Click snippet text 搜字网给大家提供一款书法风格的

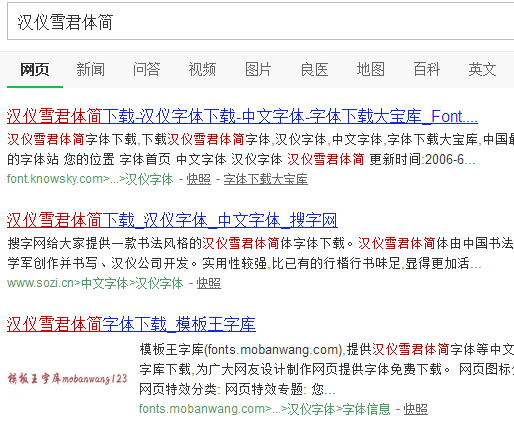(x=105, y=244)
